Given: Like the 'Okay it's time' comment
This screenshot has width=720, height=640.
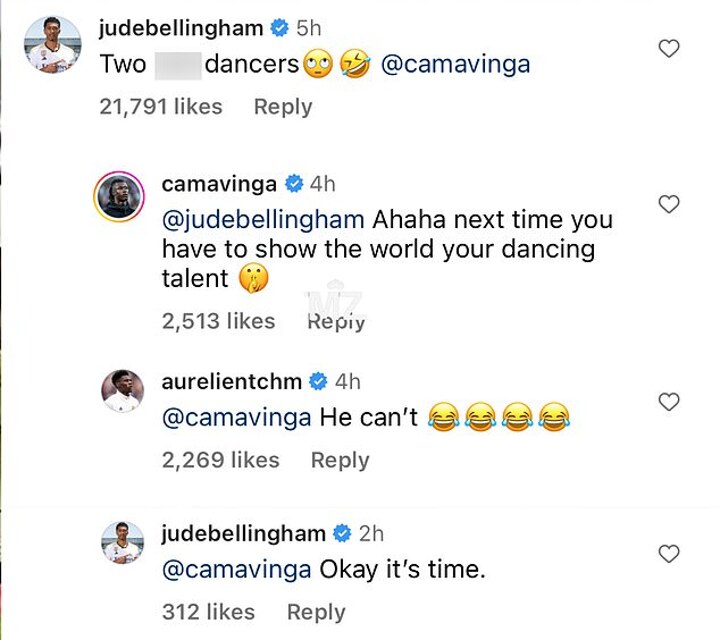Looking at the screenshot, I should [x=670, y=554].
